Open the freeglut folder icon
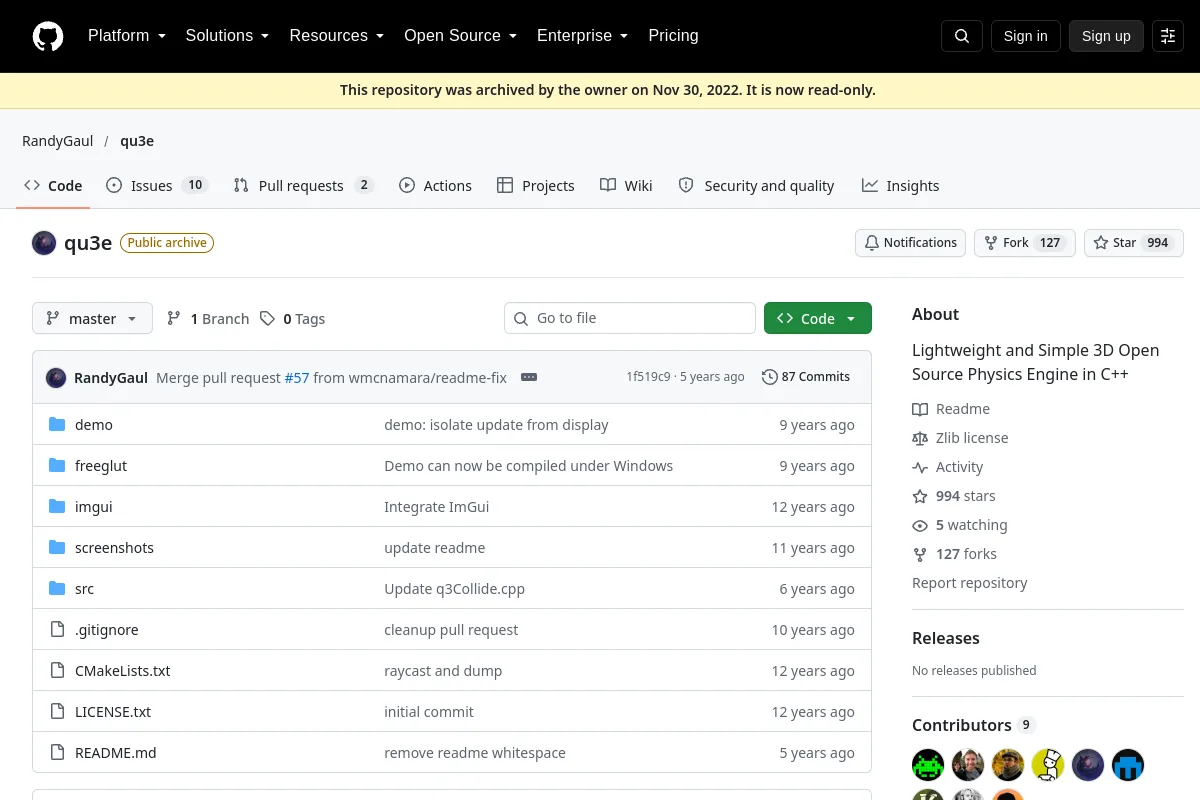Viewport: 1200px width, 800px height. tap(57, 466)
